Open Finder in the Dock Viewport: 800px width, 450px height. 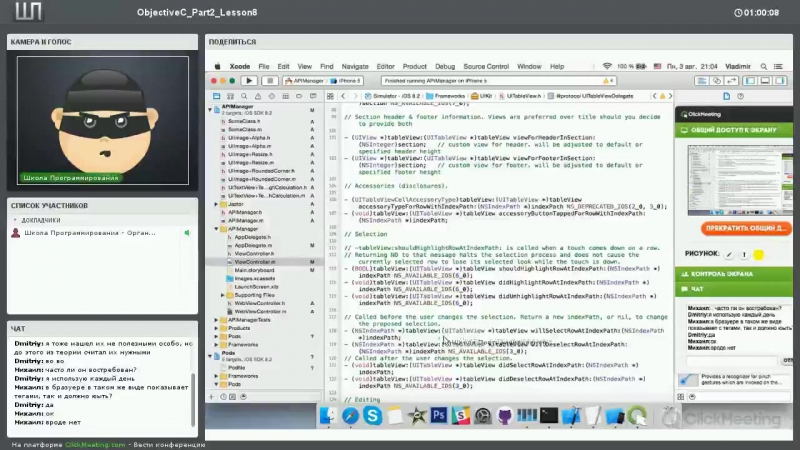click(x=328, y=414)
